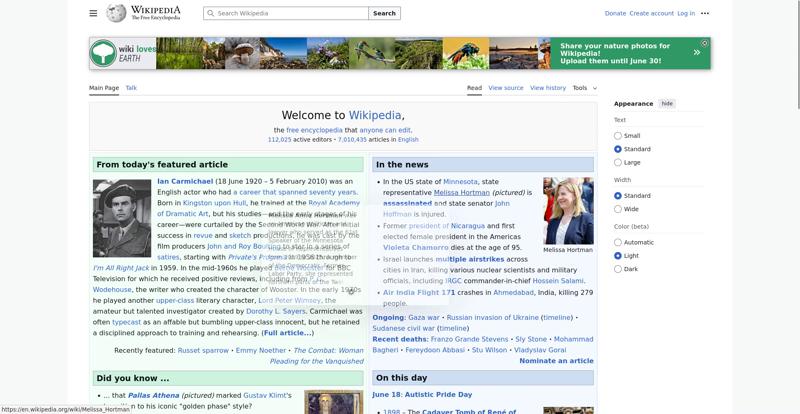Viewport: 800px width, 414px height.
Task: Click the Search button
Action: (x=384, y=13)
